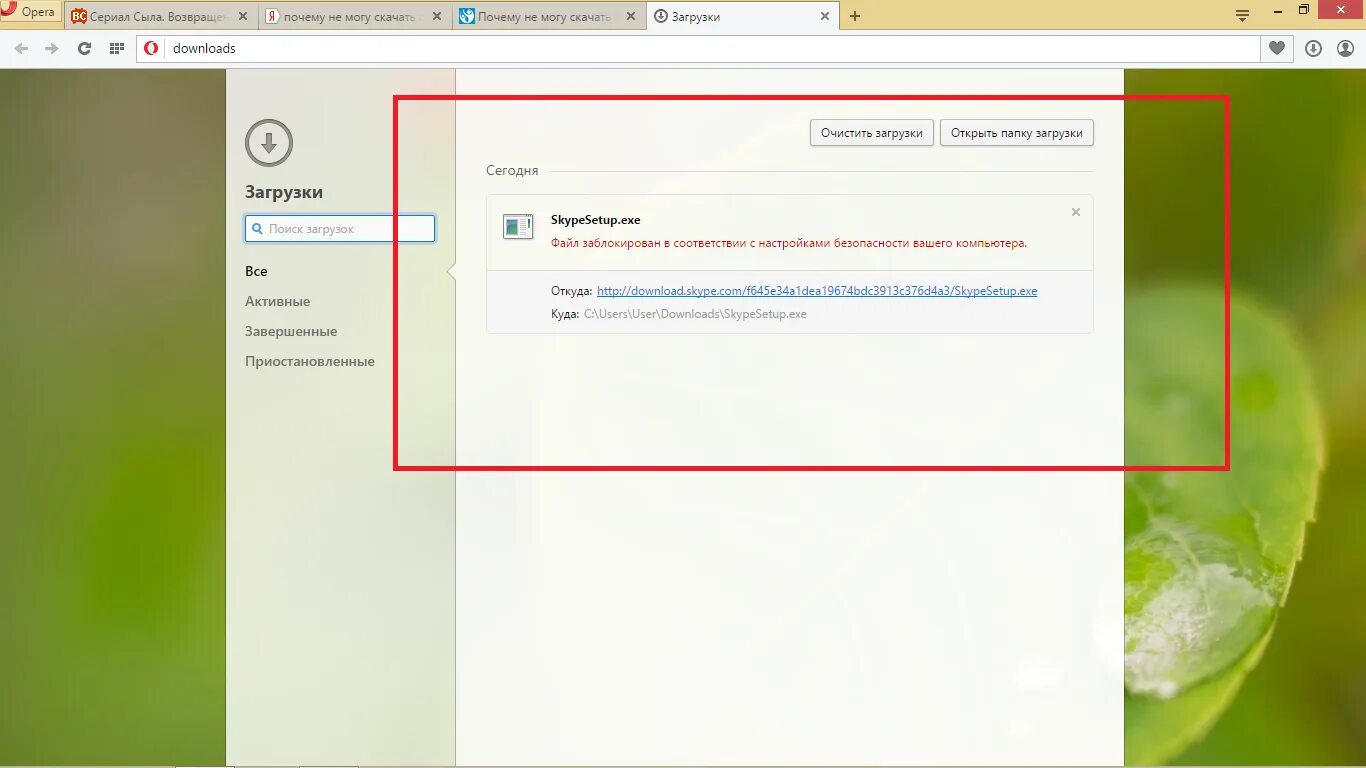1366x768 pixels.
Task: Restore down the Opera window
Action: coord(1304,10)
